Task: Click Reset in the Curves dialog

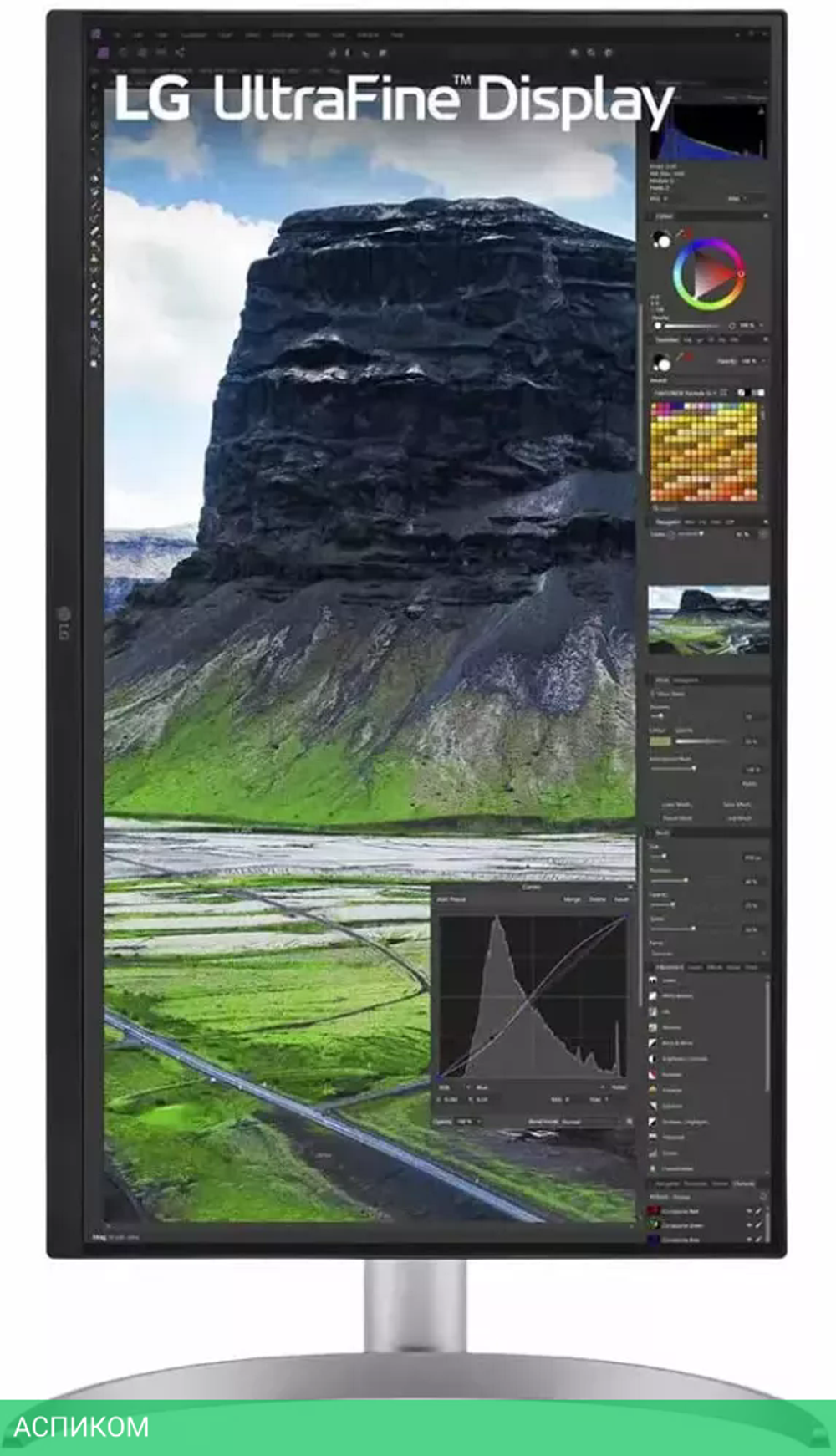Action: pyautogui.click(x=621, y=899)
